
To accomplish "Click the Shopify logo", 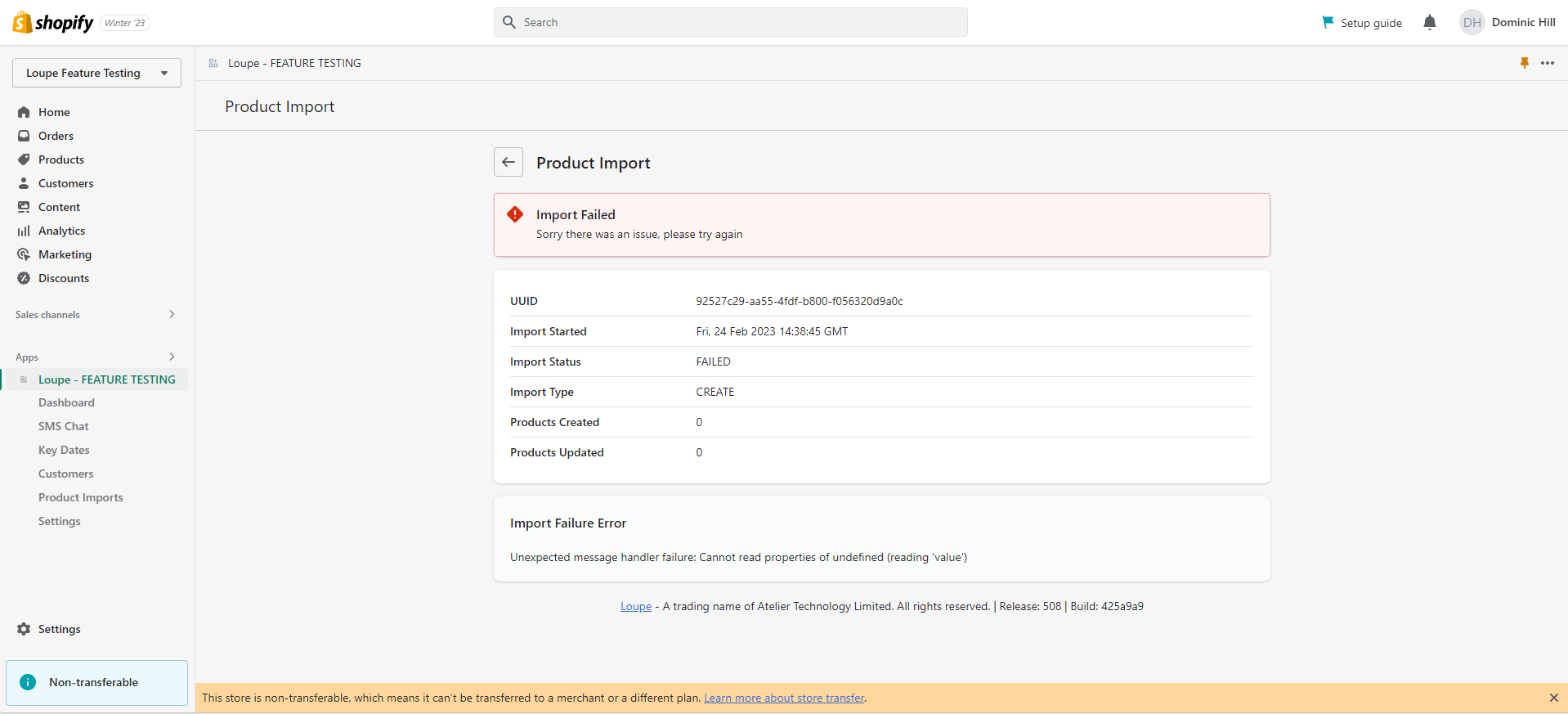I will [x=53, y=22].
